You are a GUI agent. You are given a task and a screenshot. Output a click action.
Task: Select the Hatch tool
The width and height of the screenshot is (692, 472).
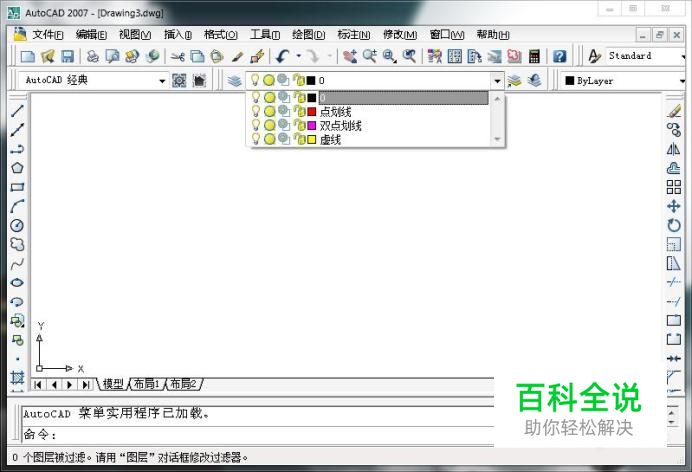tap(17, 378)
